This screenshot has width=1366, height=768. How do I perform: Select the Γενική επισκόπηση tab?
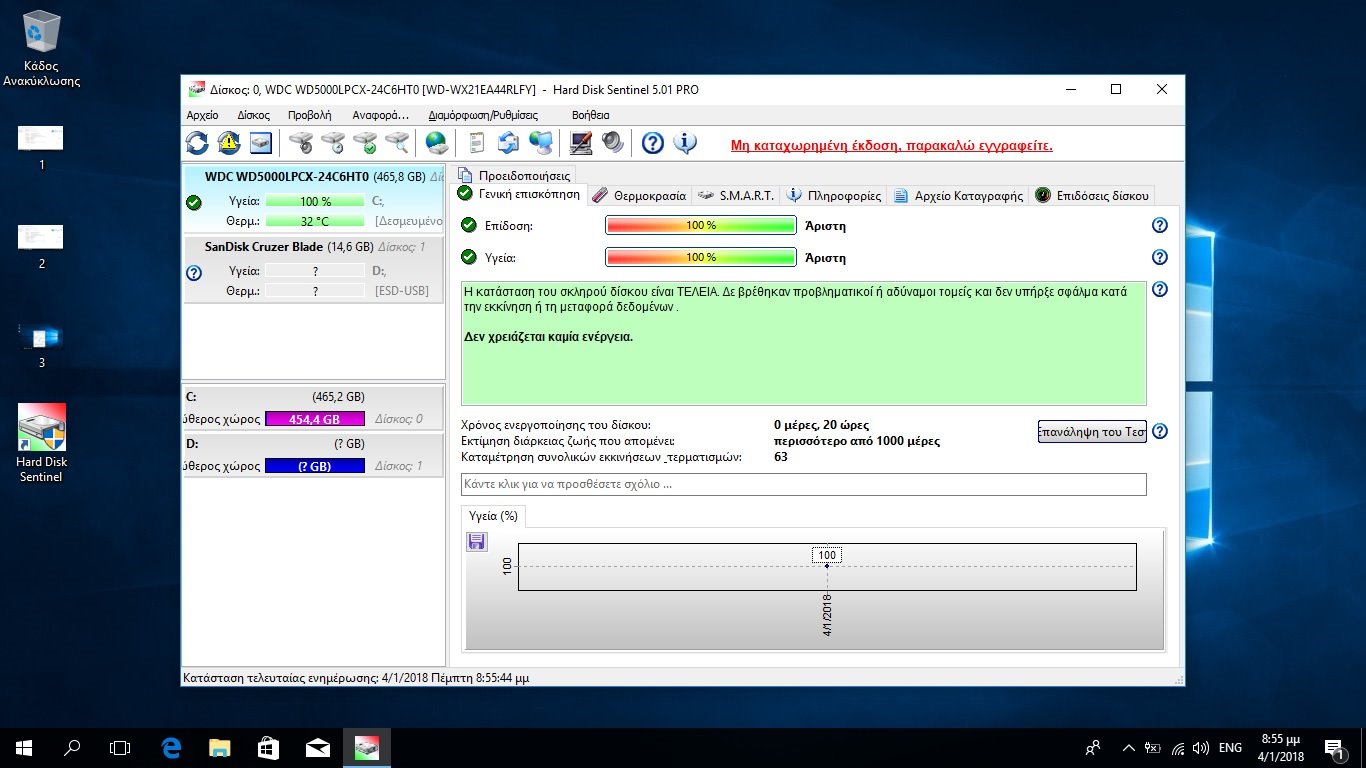518,194
